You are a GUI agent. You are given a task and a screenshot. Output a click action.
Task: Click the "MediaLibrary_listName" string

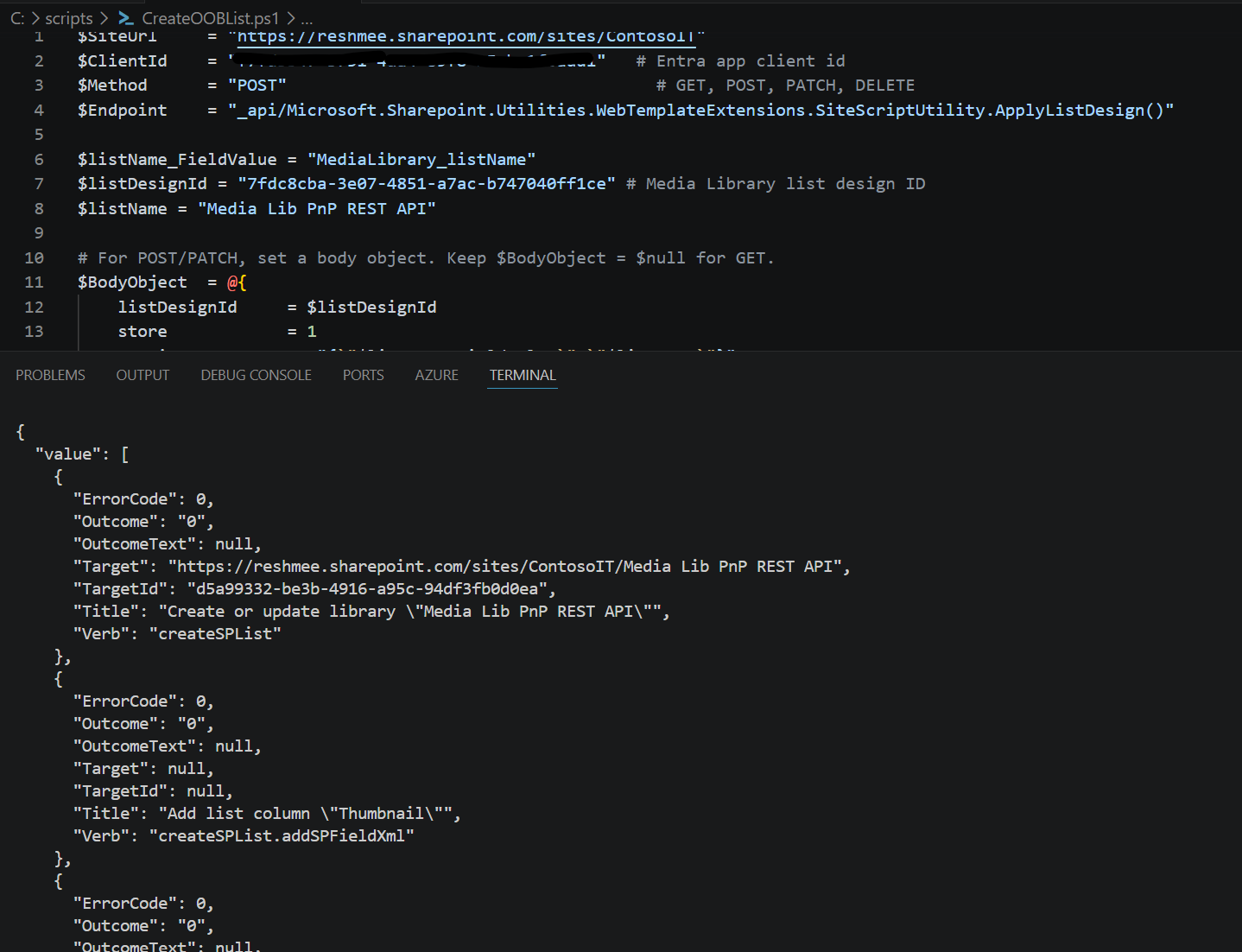coord(421,160)
